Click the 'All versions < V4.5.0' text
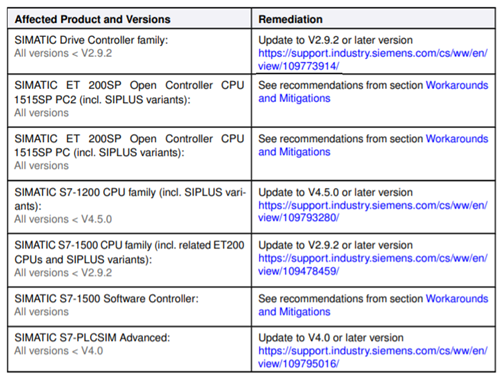 click(63, 219)
